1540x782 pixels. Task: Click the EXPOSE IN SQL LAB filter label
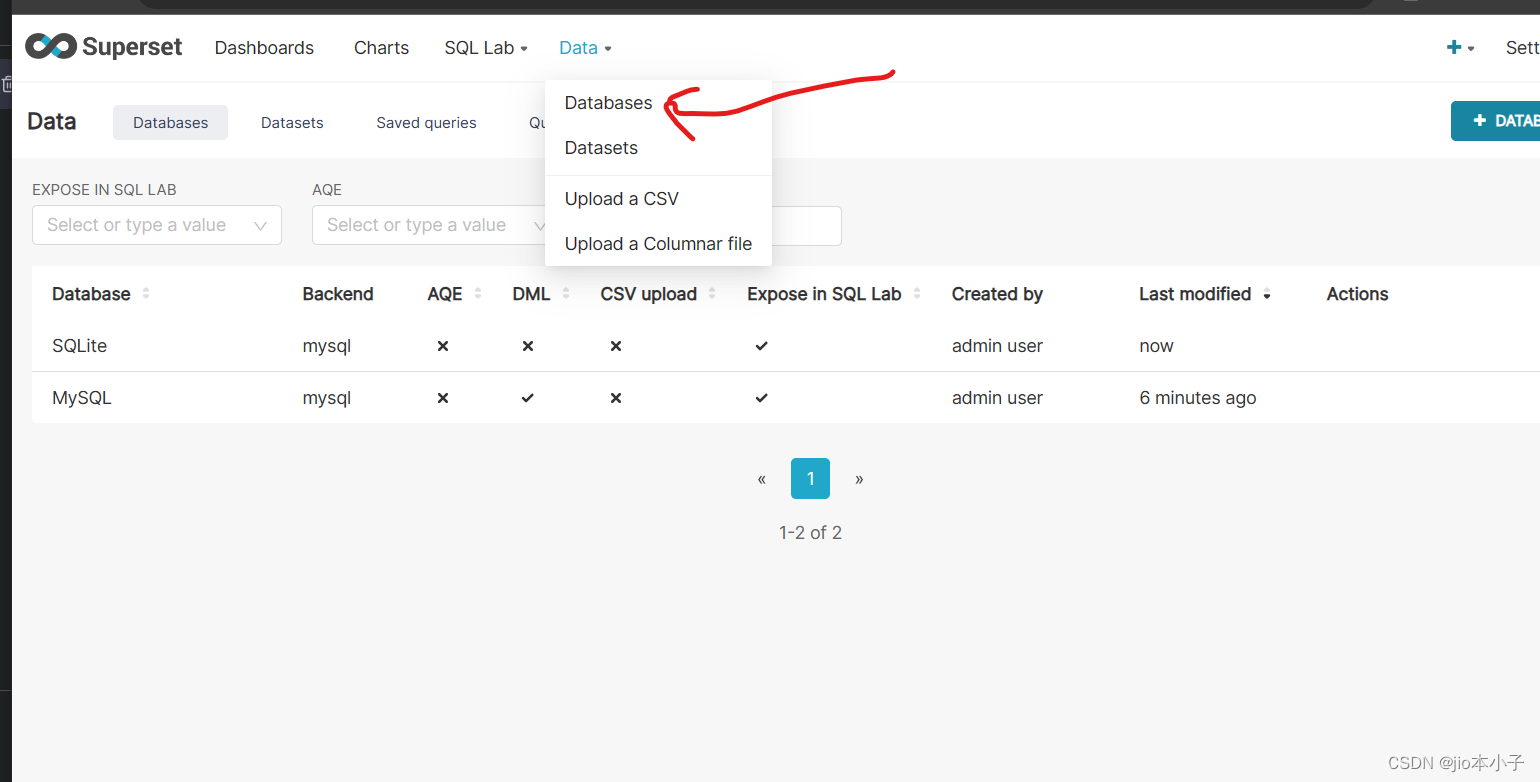click(104, 190)
